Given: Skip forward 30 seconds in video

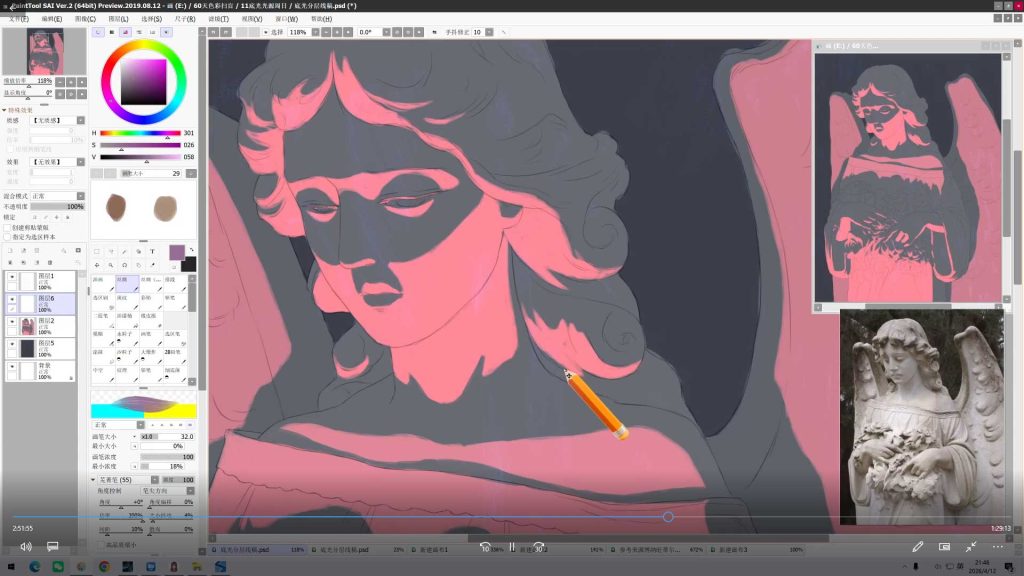Looking at the screenshot, I should pyautogui.click(x=539, y=547).
